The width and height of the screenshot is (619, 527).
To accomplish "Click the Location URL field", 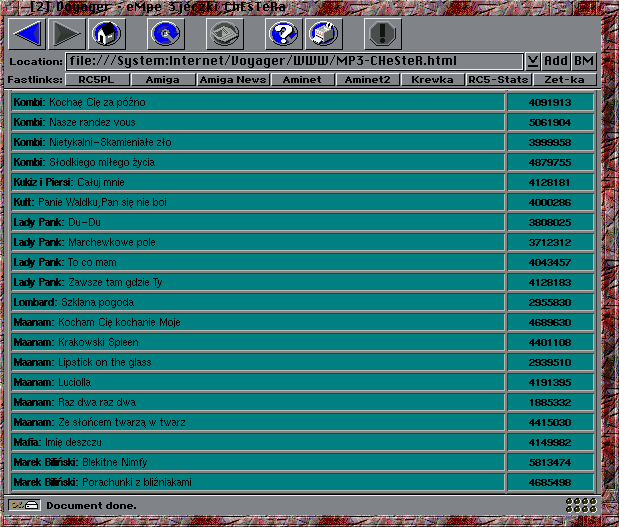I will coord(294,61).
